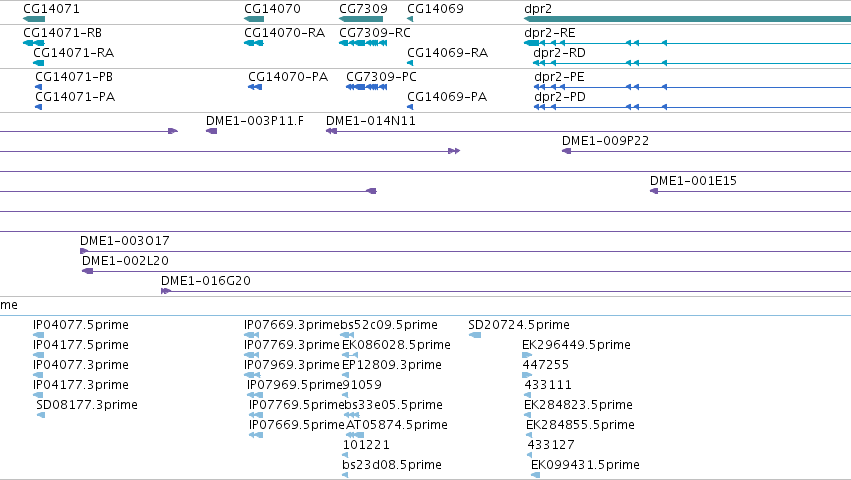
Task: Click the CG14070 gene label
Action: tap(272, 9)
